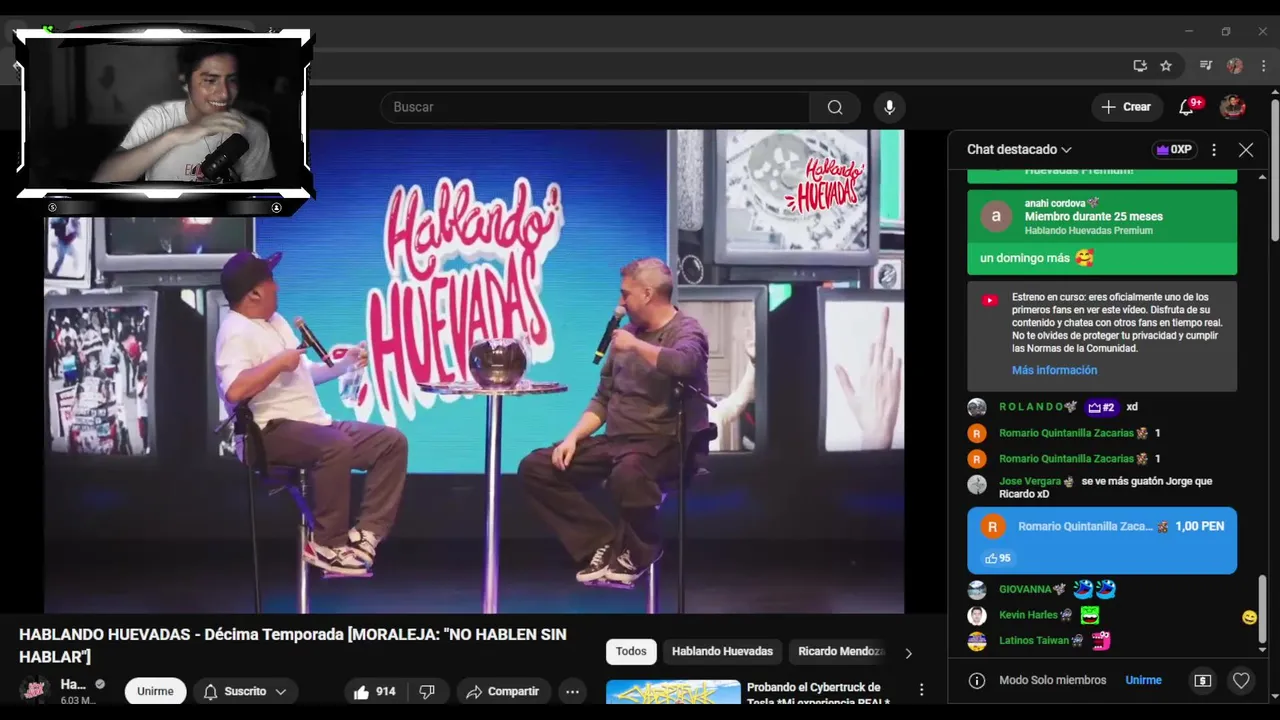Click Latinos Taiwan chat username
The height and width of the screenshot is (720, 1280).
[x=1034, y=640]
